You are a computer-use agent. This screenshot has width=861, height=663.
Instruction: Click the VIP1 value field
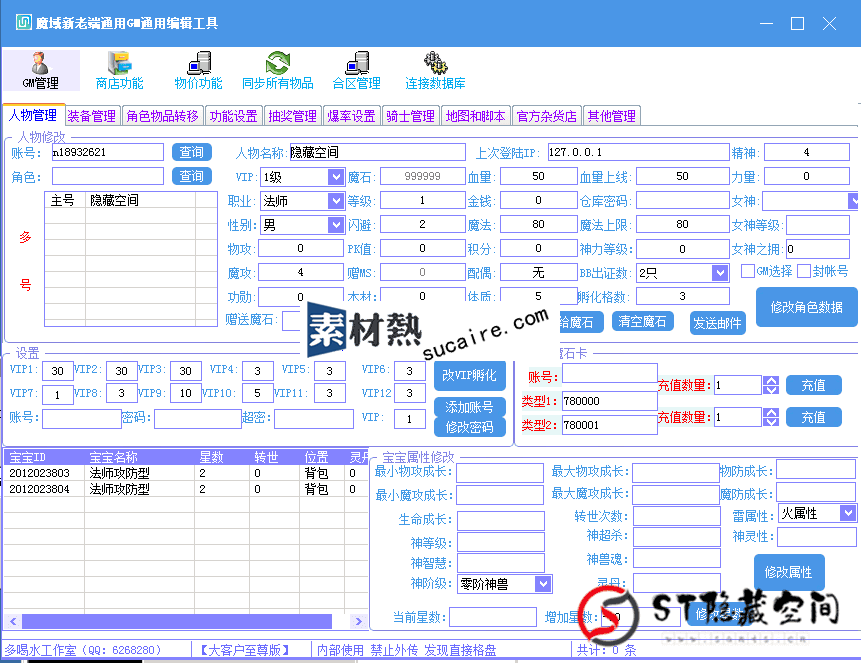click(x=58, y=371)
